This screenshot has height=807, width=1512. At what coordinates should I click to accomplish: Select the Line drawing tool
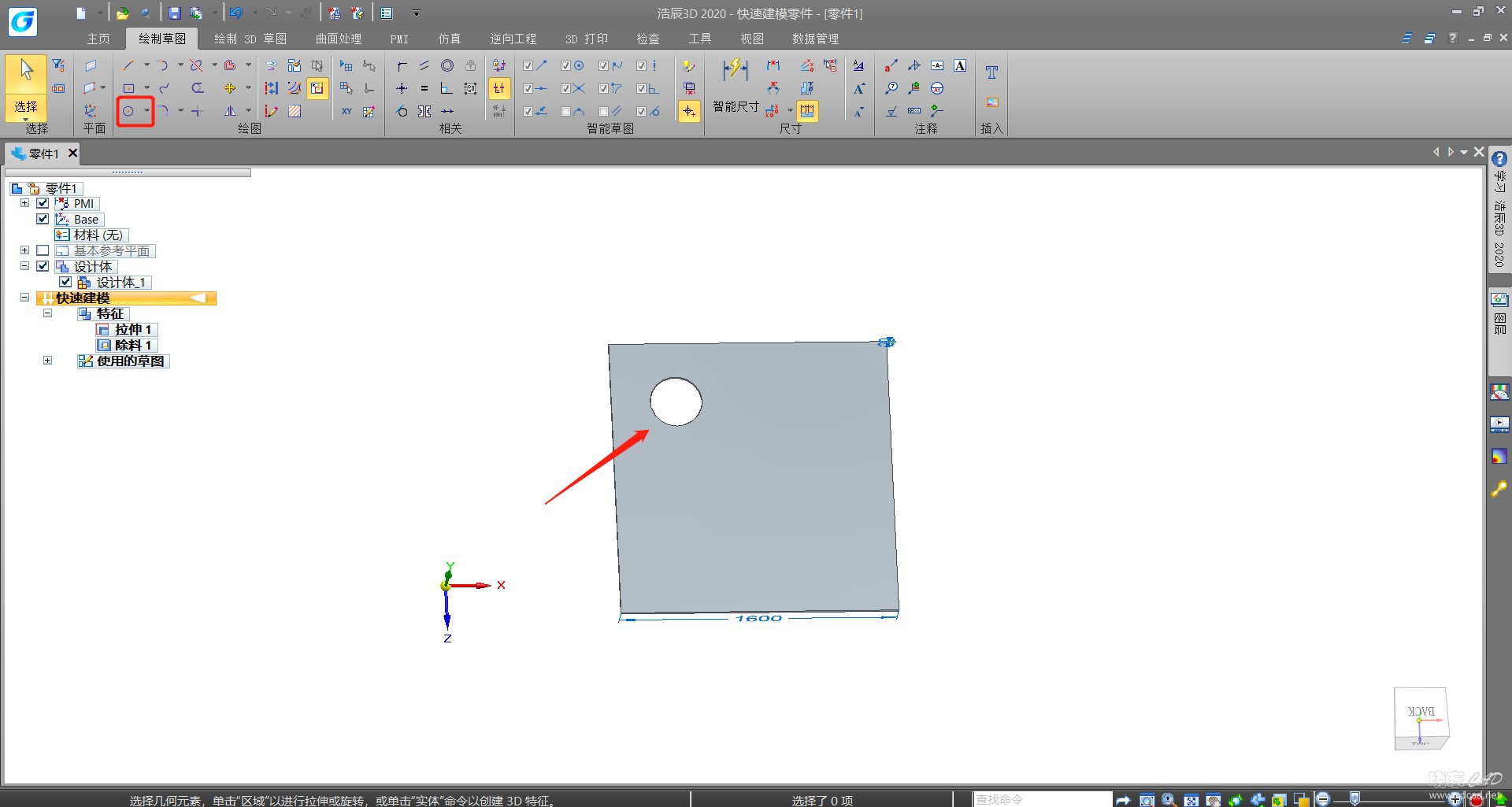click(128, 66)
